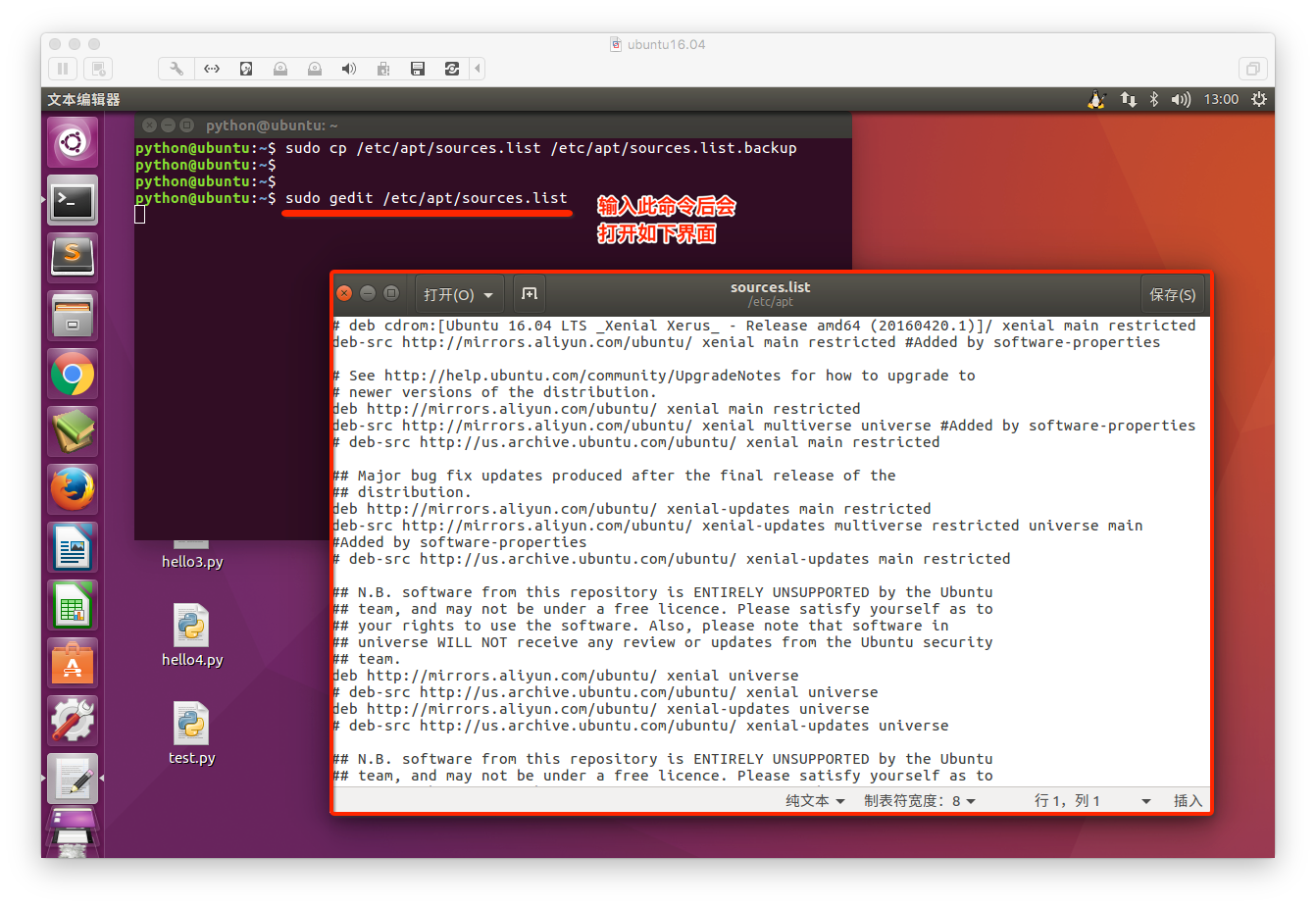
Task: Click the gedit new document icon
Action: pyautogui.click(x=530, y=294)
